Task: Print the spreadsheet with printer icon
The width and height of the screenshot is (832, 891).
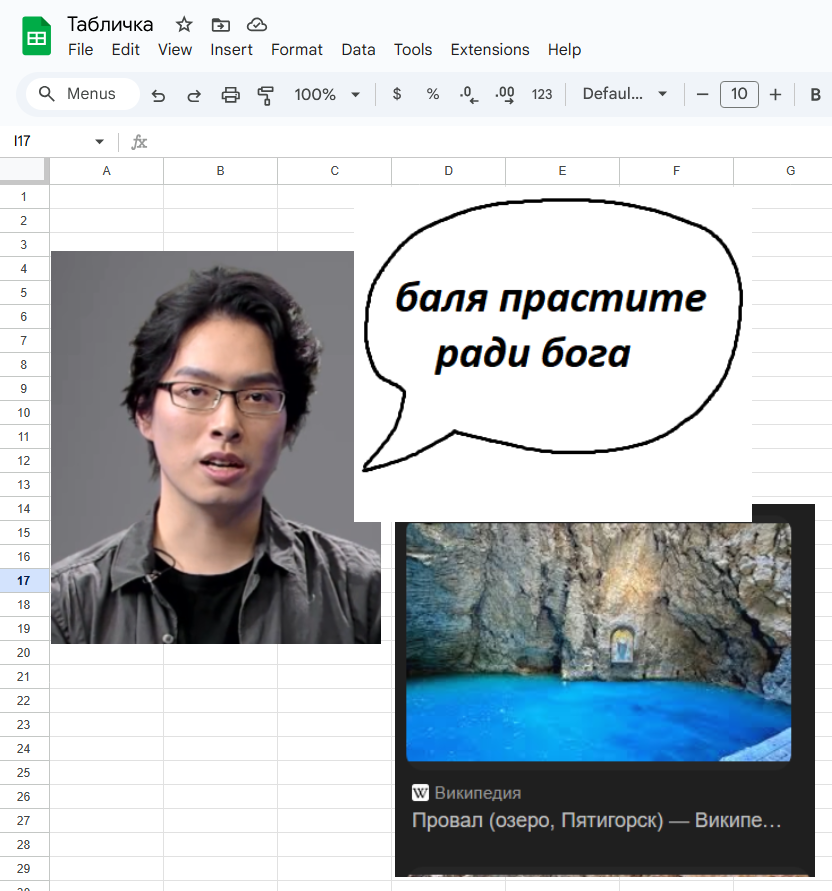Action: tap(230, 95)
